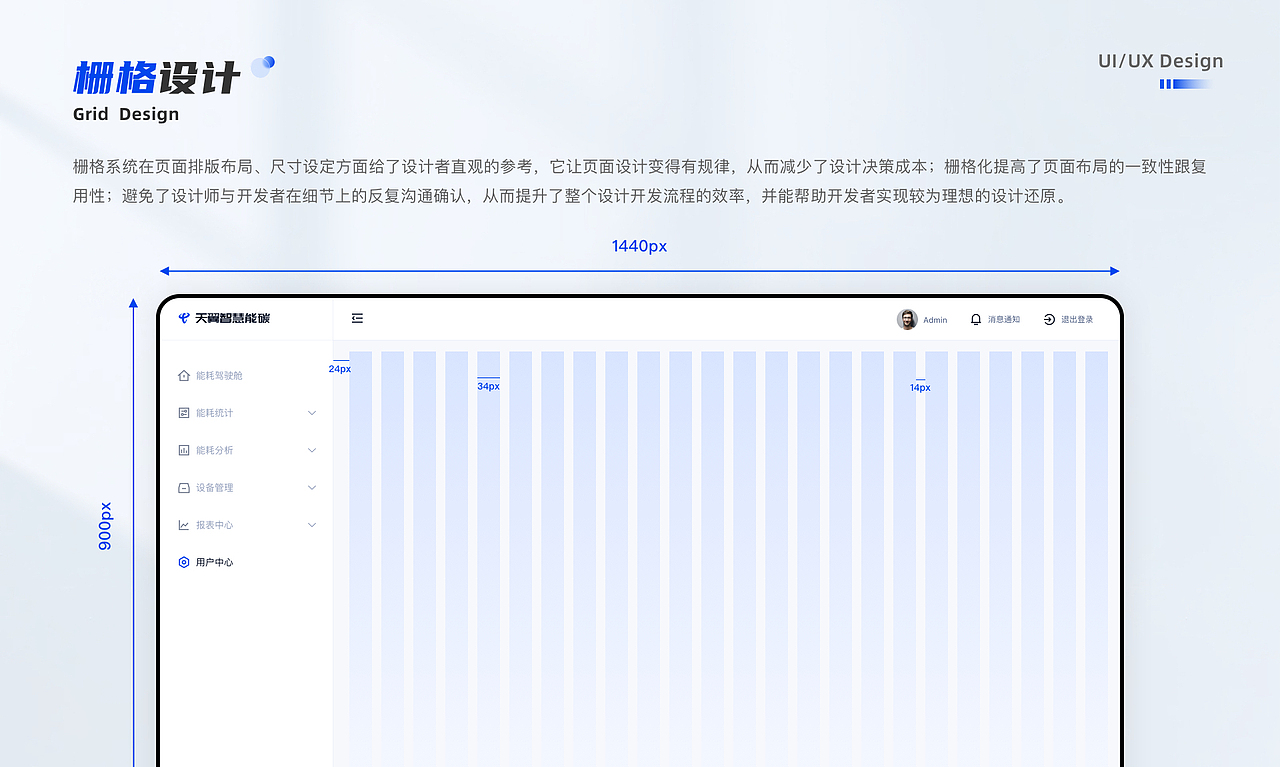Open the 设备管理 menu item
Screen dimensions: 1280x767
coord(214,488)
